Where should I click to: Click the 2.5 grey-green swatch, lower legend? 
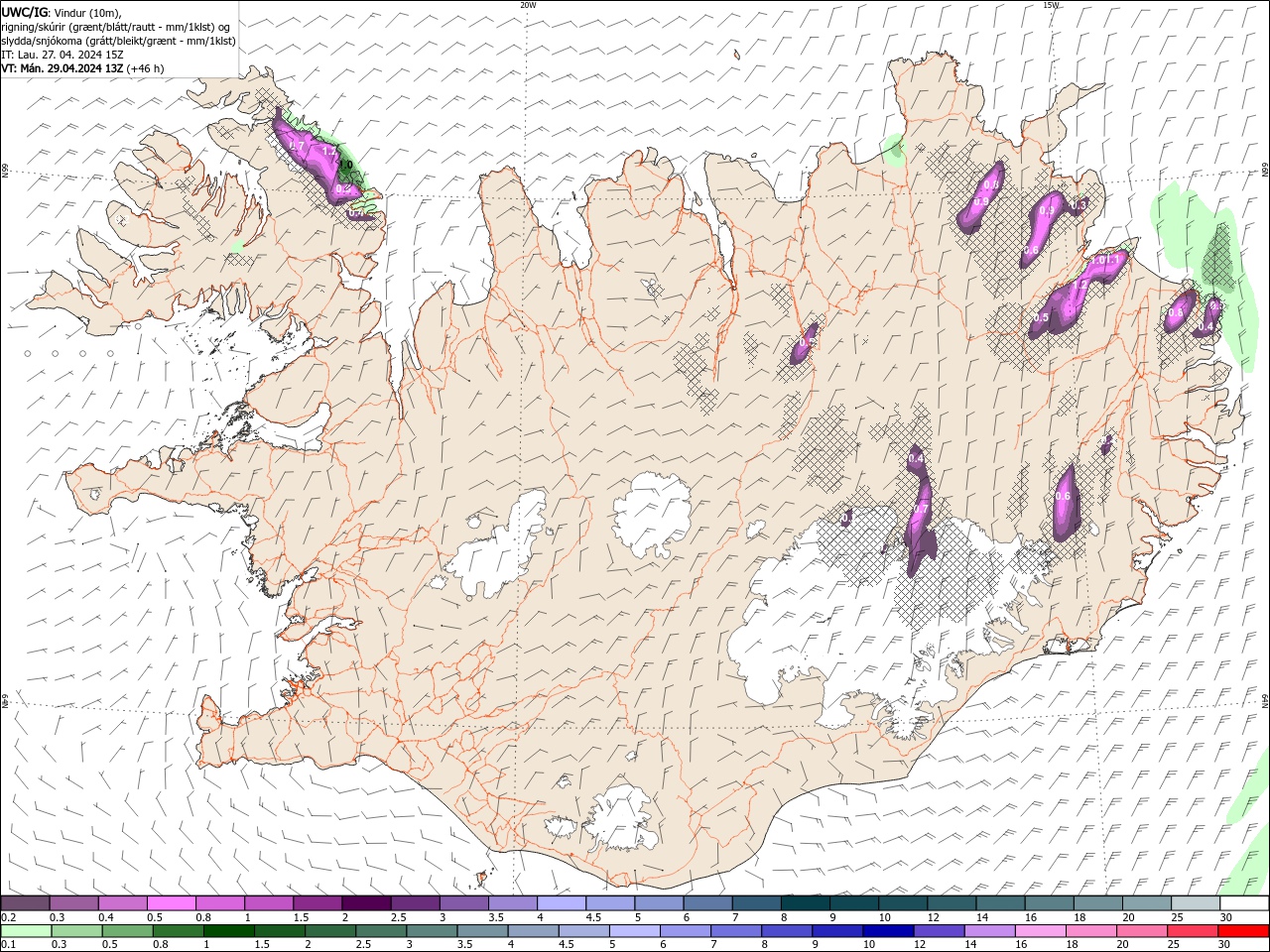pyautogui.click(x=380, y=931)
